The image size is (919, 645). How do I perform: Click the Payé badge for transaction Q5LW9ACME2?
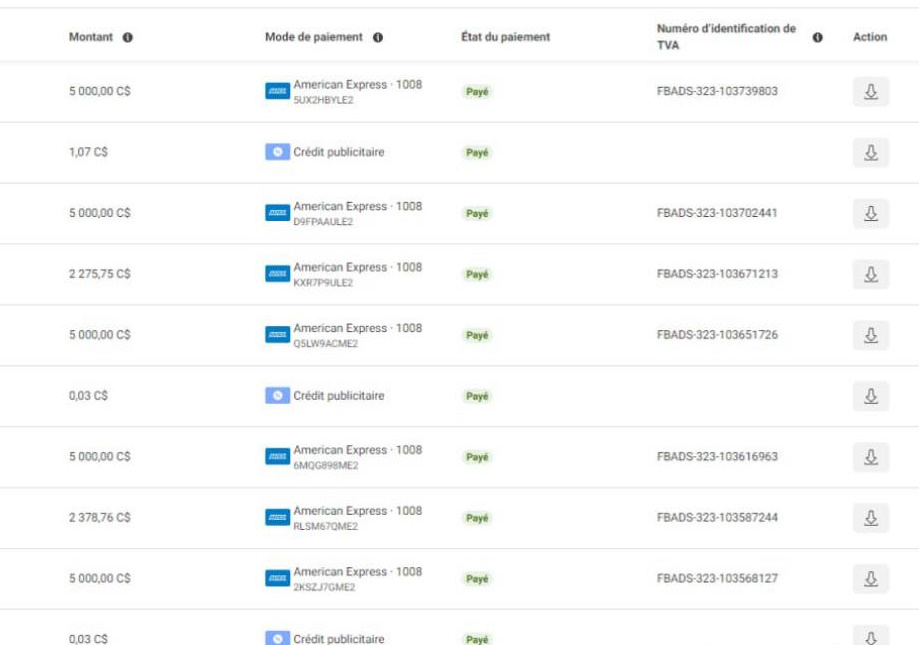pos(478,336)
